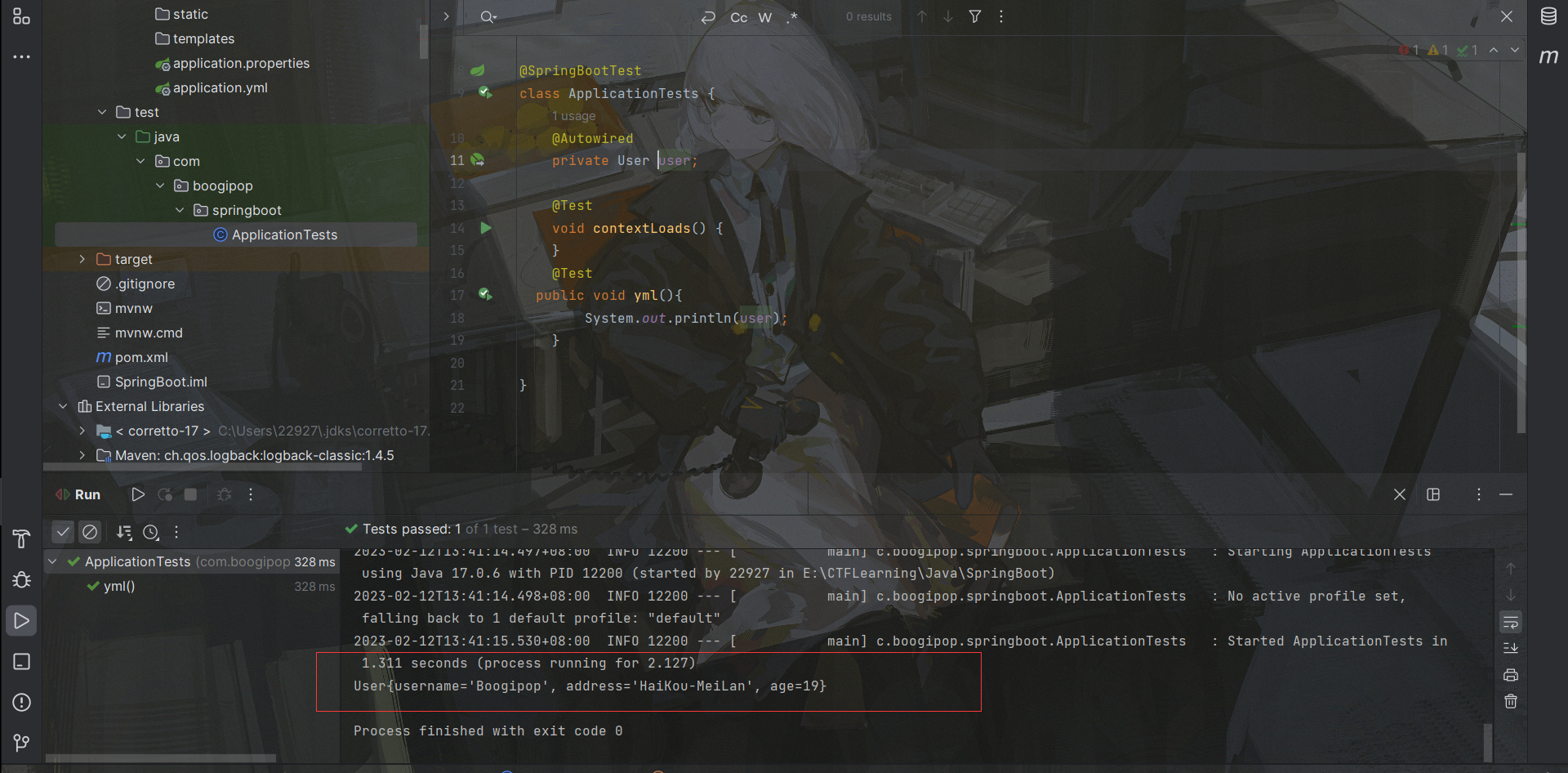The height and width of the screenshot is (773, 1568).
Task: Toggle show ignored tests
Action: [x=90, y=532]
